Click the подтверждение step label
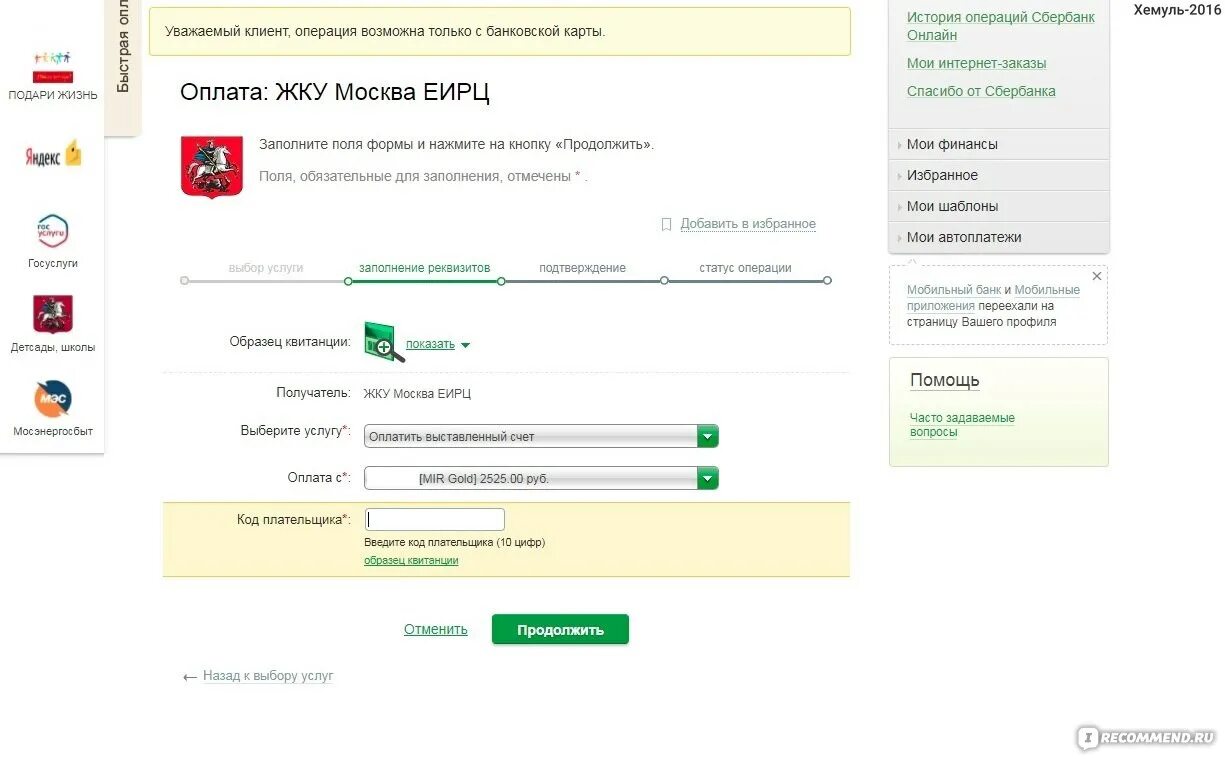 coord(582,268)
